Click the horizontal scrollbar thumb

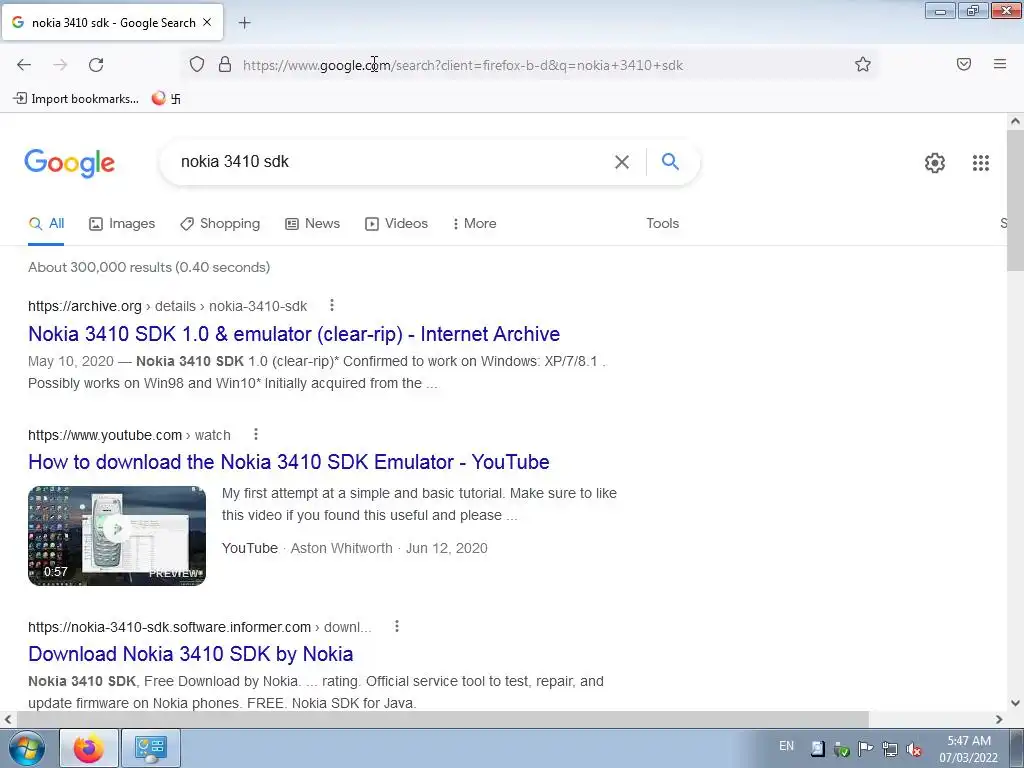pyautogui.click(x=442, y=719)
